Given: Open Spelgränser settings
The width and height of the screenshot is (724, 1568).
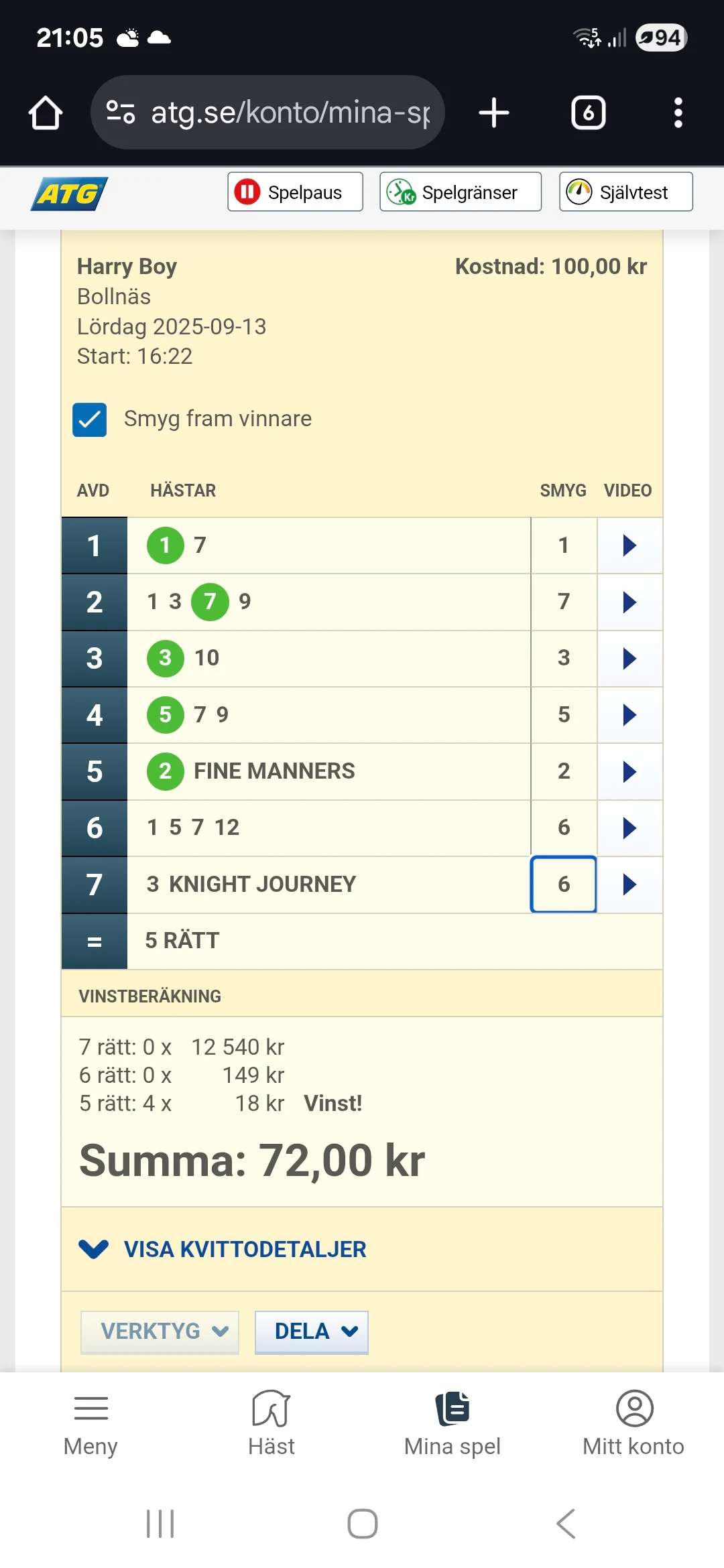Looking at the screenshot, I should [461, 192].
